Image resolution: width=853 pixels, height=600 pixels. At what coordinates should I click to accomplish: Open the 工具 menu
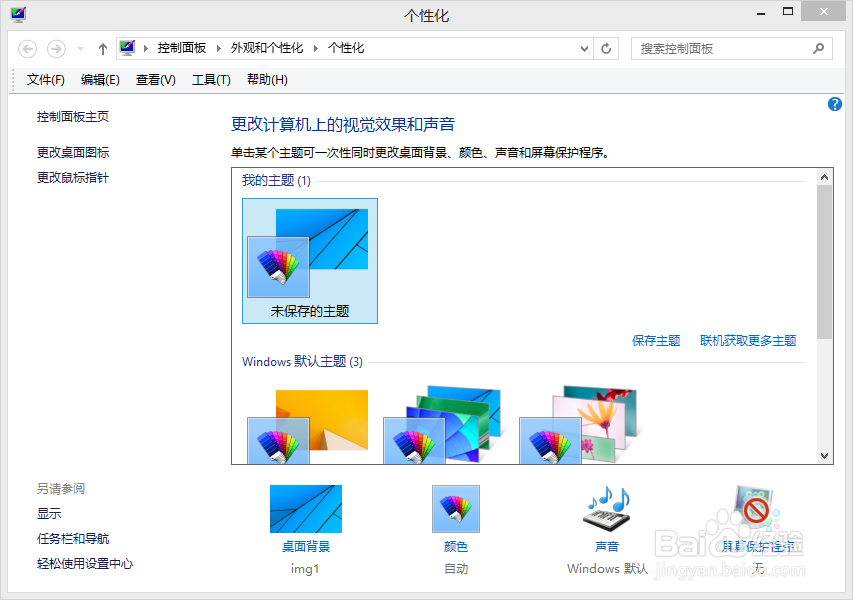click(x=211, y=79)
